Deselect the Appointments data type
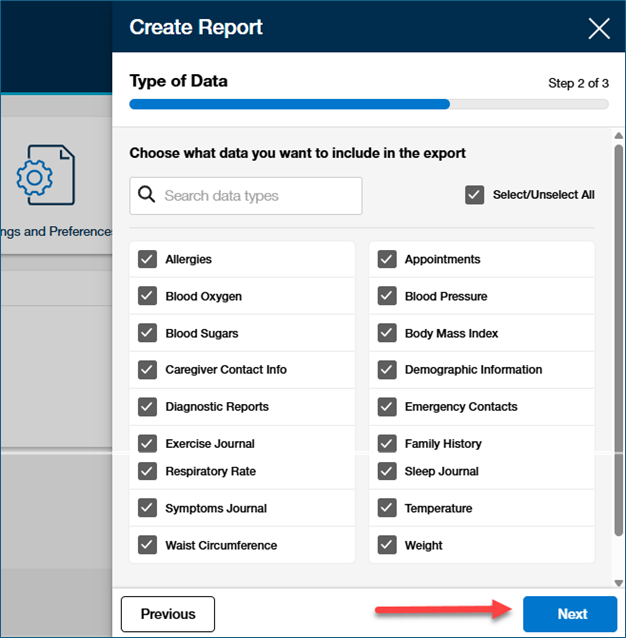The image size is (626, 638). coord(387,259)
